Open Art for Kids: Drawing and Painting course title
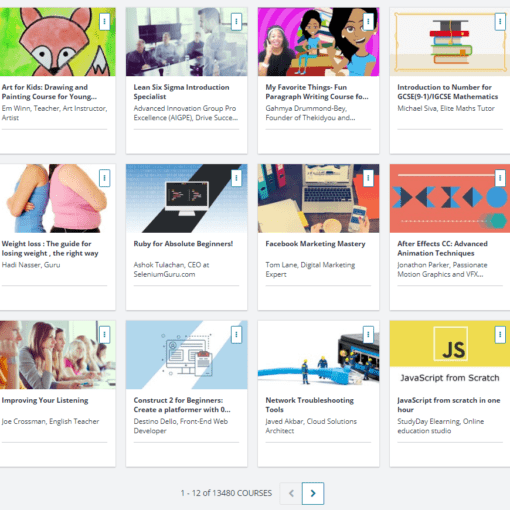The width and height of the screenshot is (510, 510). coord(49,92)
